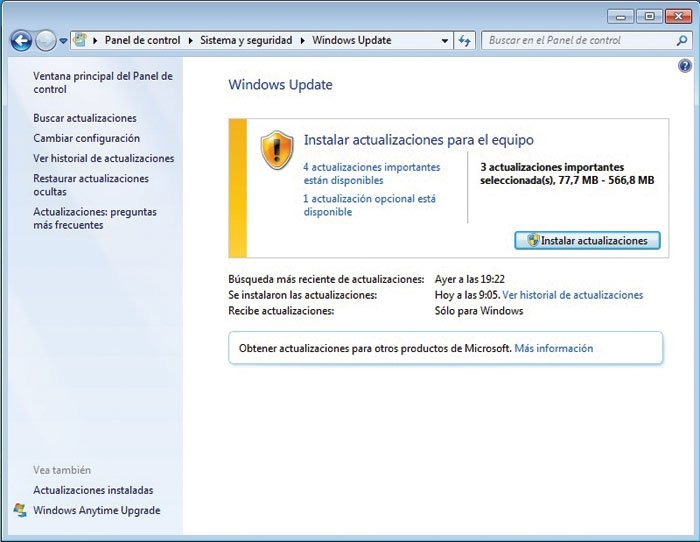Open Actualizaciones: preguntas más frecuentes
The width and height of the screenshot is (700, 542).
95,218
